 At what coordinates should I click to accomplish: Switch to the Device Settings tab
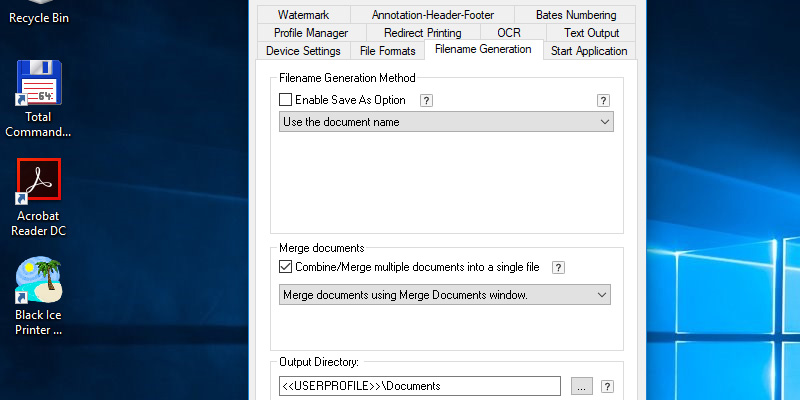point(303,51)
